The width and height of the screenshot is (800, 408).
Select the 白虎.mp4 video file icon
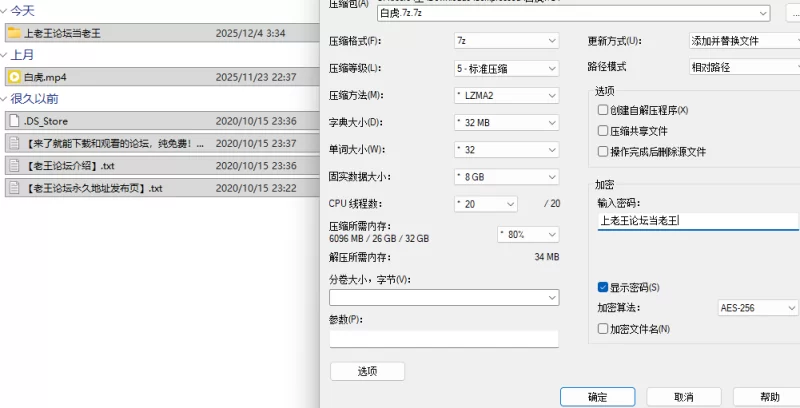(x=14, y=78)
